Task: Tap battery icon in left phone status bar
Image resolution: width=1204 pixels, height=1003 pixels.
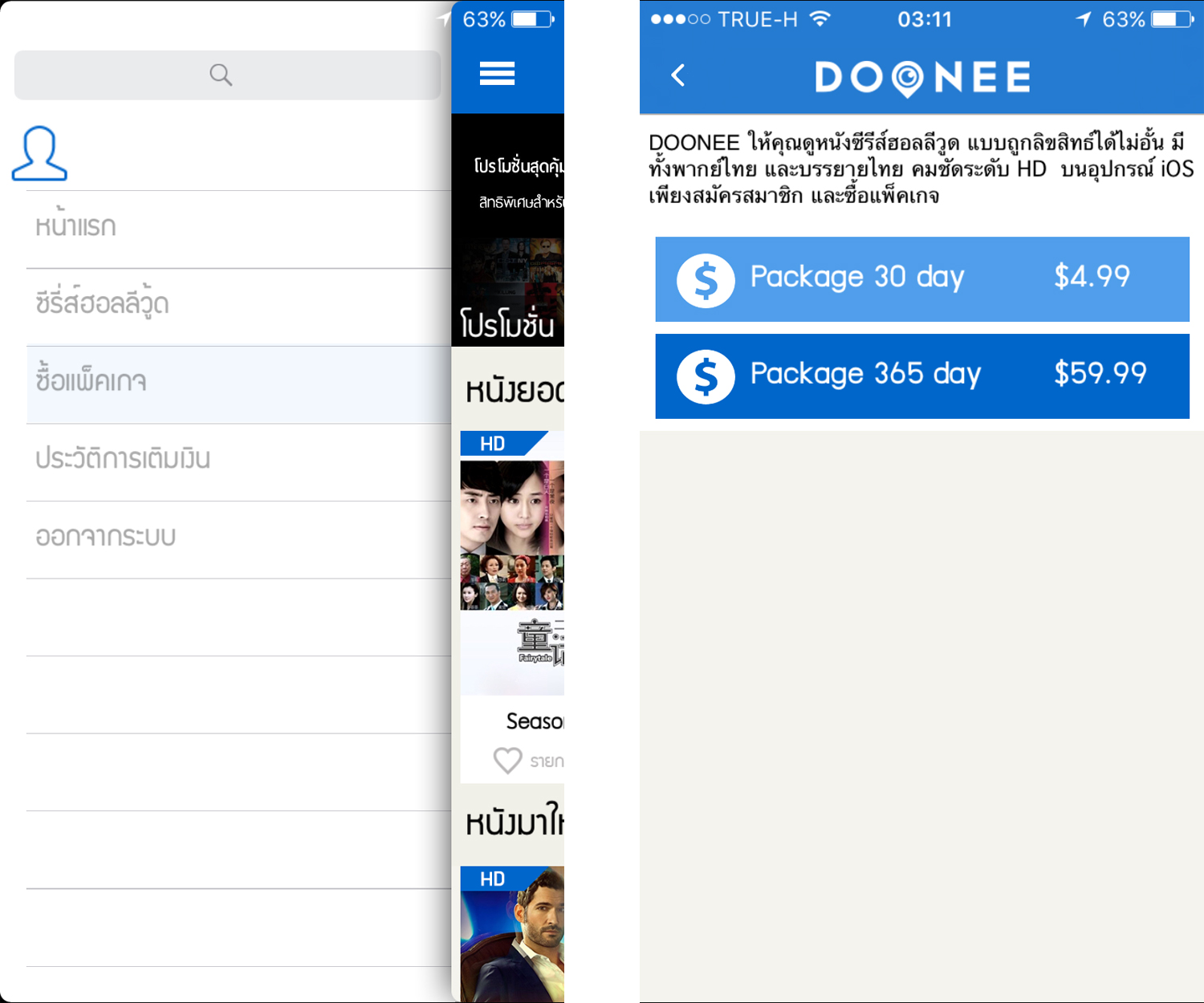Action: pos(533,19)
